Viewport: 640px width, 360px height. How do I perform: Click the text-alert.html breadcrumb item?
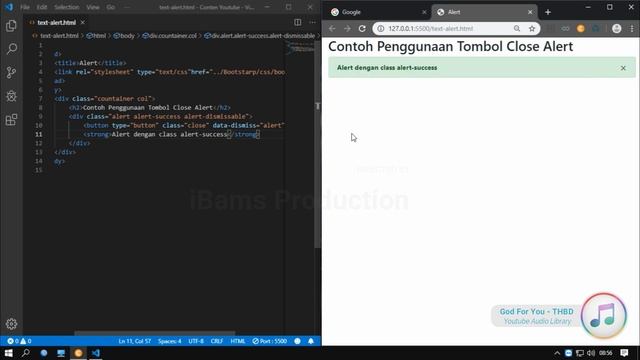click(56, 36)
